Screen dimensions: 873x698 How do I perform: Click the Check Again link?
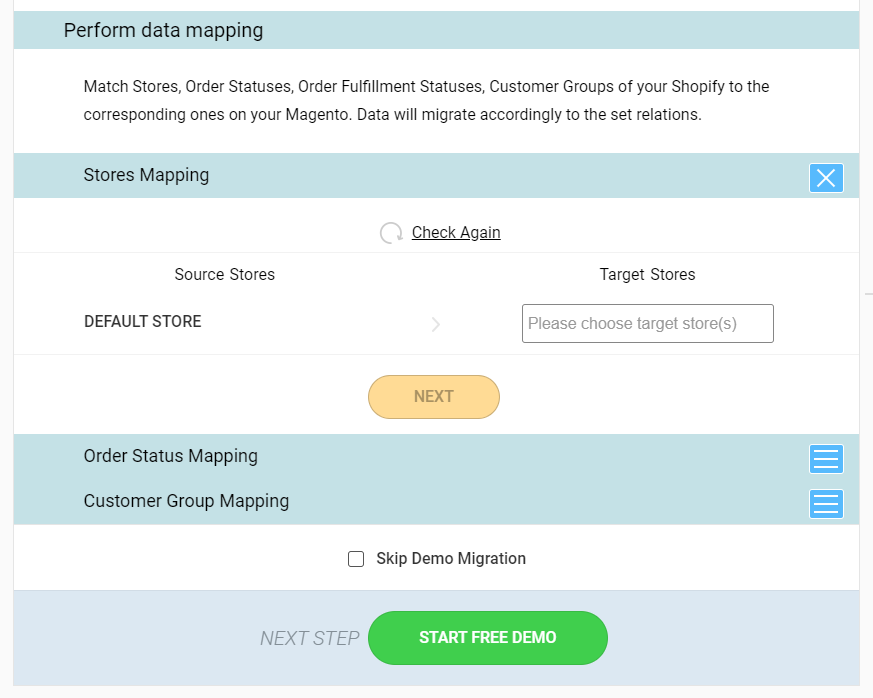click(x=456, y=232)
